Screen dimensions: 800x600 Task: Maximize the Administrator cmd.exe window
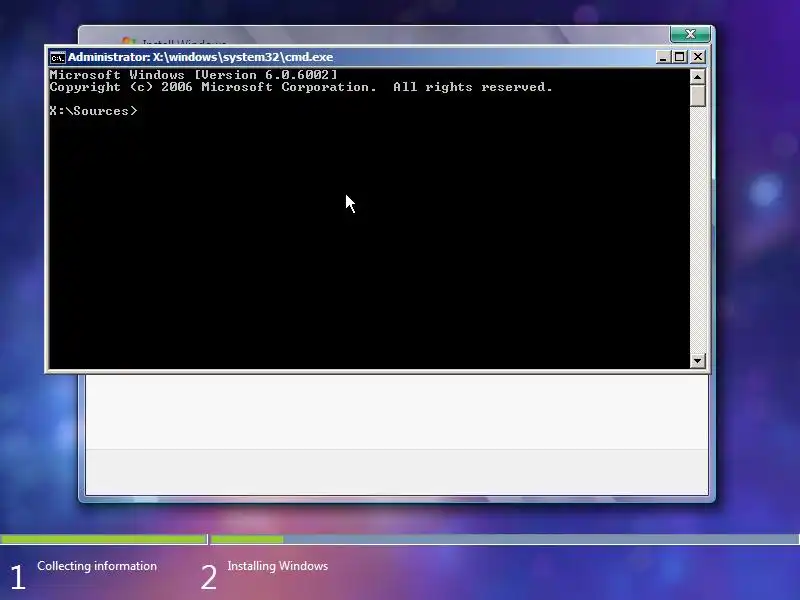tap(680, 57)
